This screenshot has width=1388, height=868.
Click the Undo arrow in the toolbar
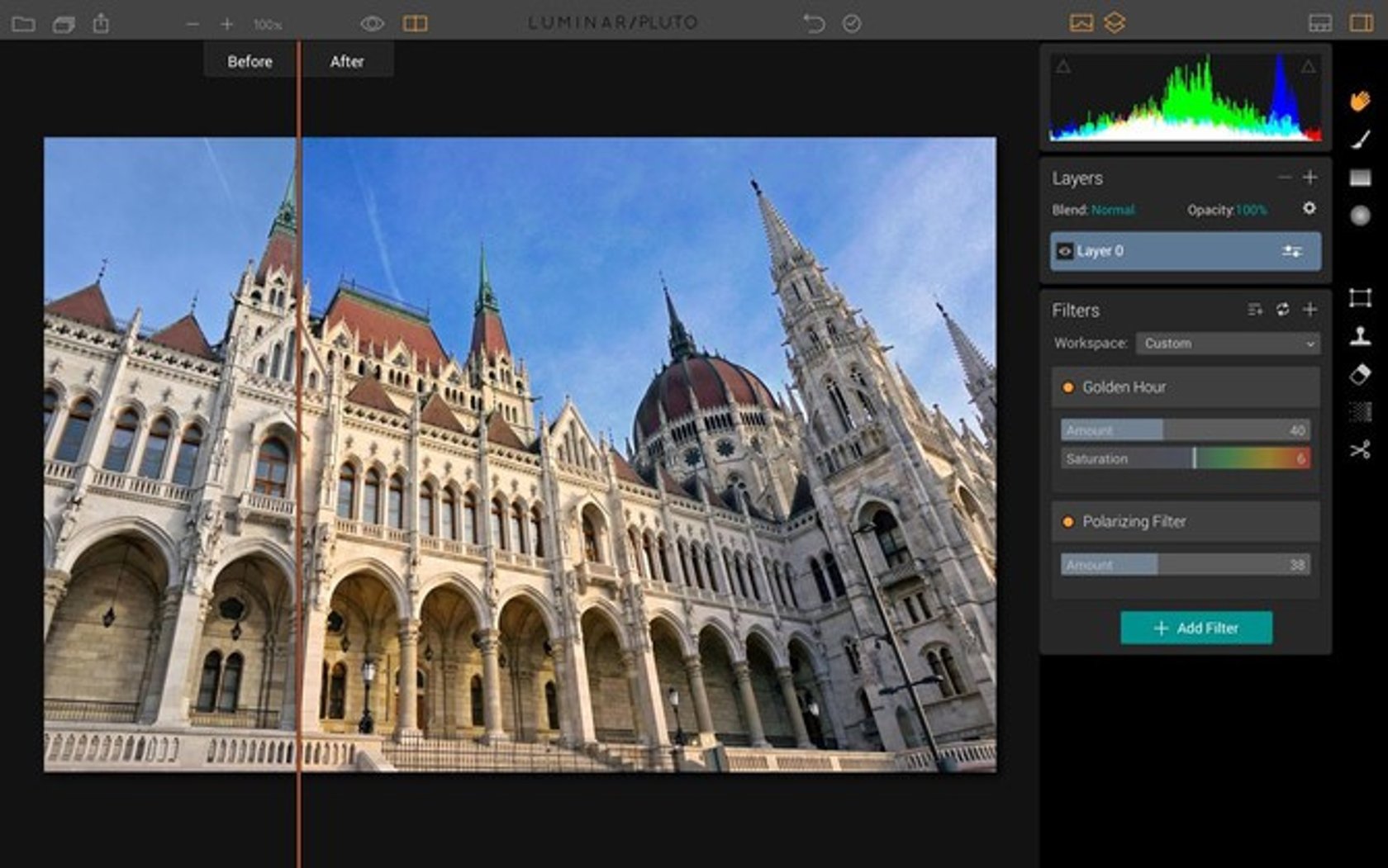(x=814, y=23)
